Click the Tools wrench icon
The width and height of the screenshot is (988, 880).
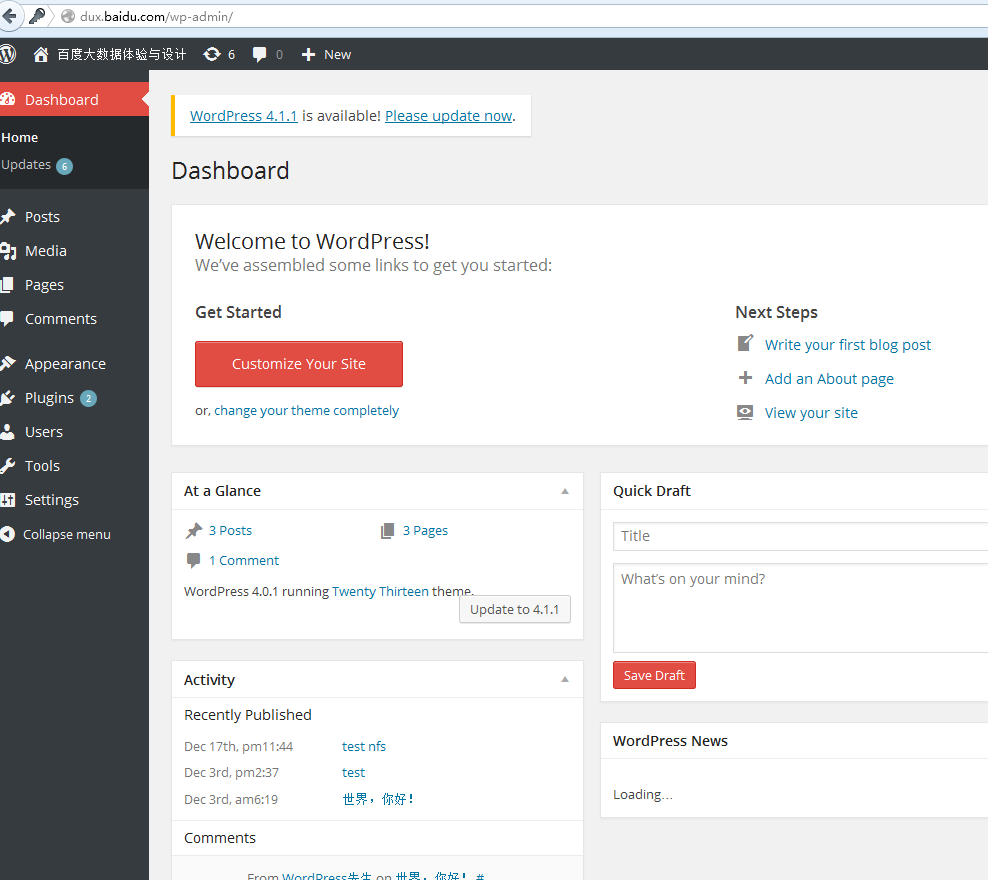coord(8,466)
